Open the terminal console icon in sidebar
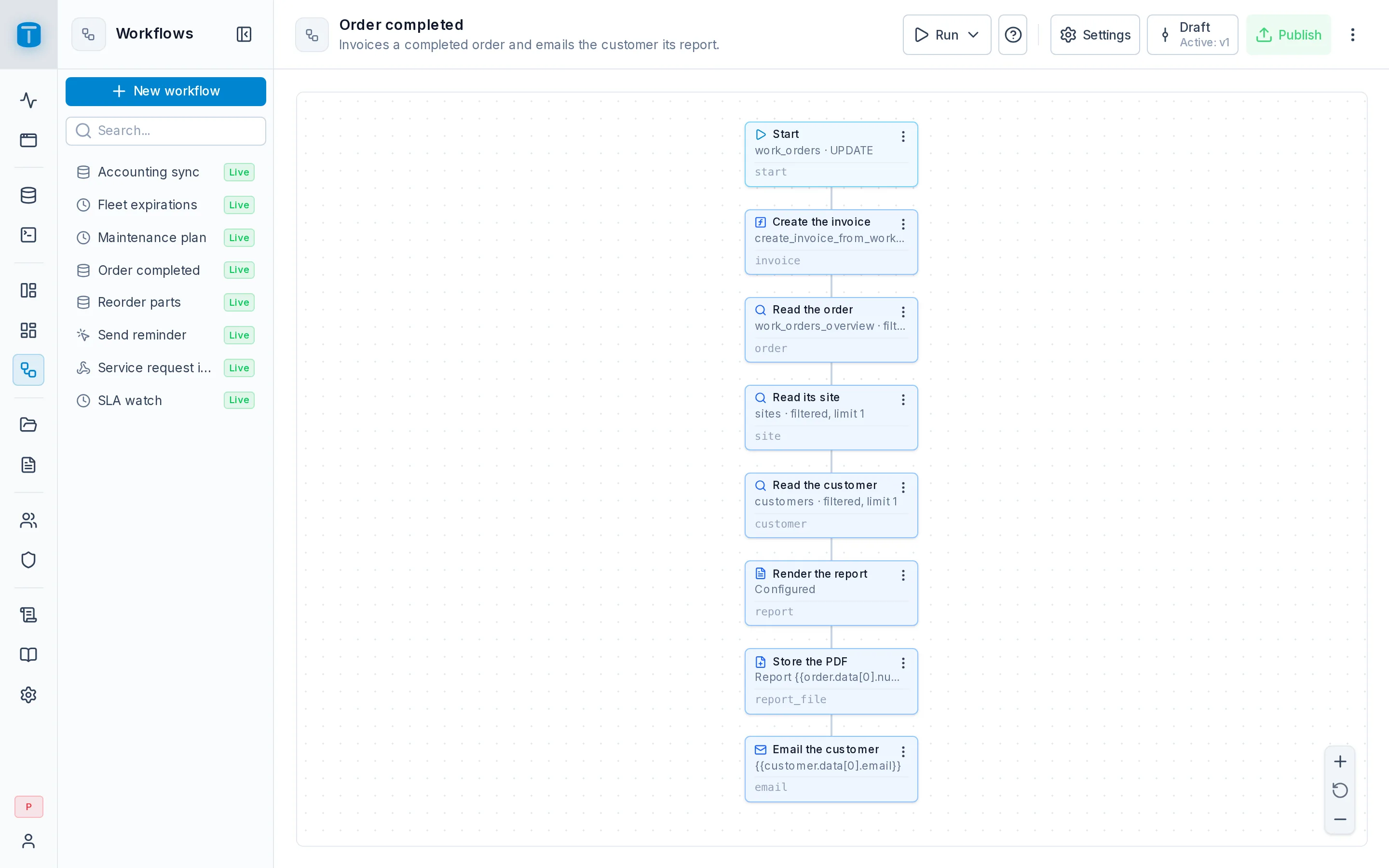The height and width of the screenshot is (868, 1389). (28, 235)
